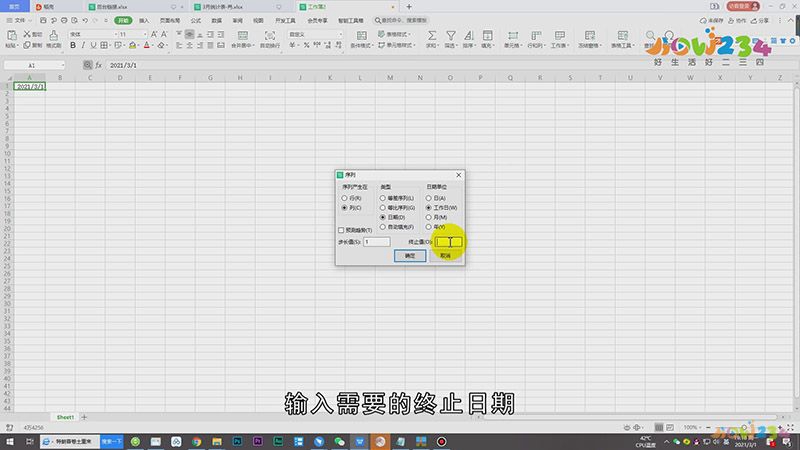Viewport: 800px width, 450px height.
Task: Open the Windows Start menu
Action: pyautogui.click(x=9, y=441)
